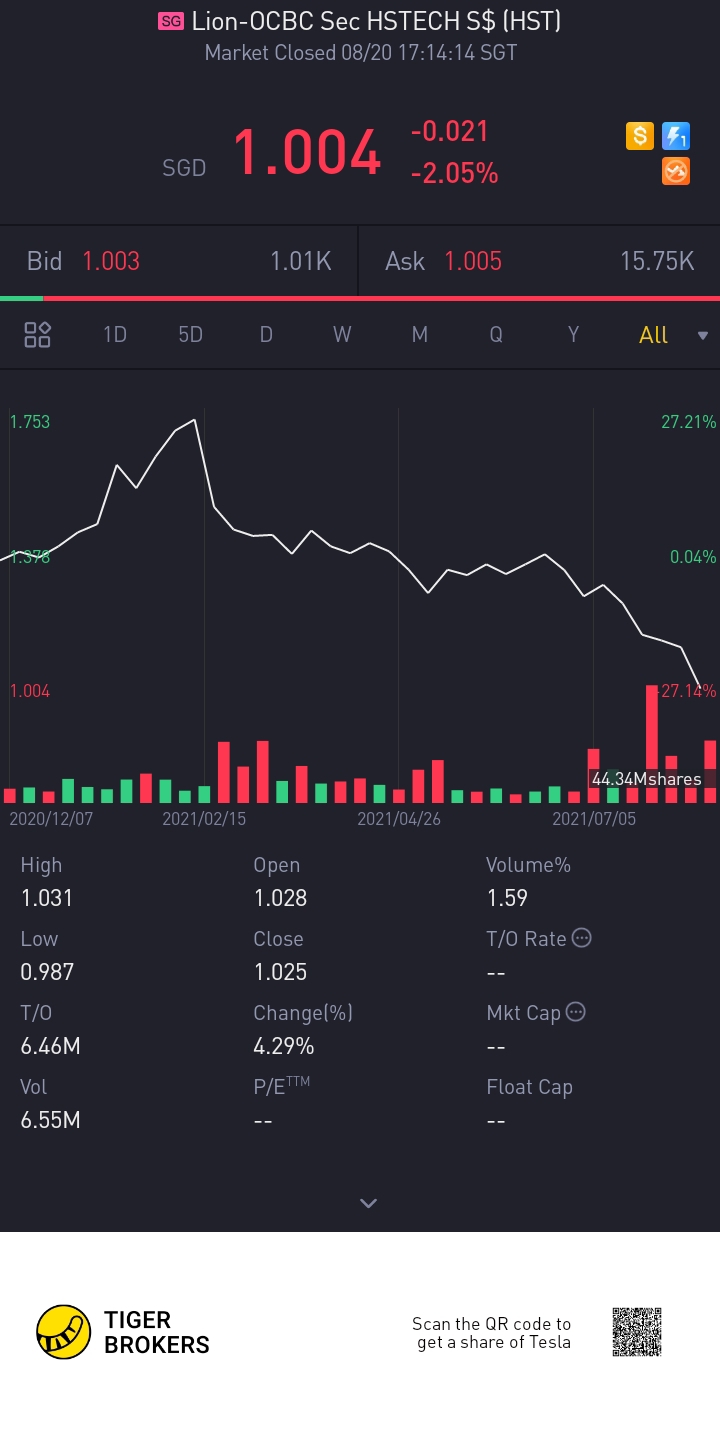
Task: Tap the bid/ask ratio bar
Action: tap(360, 298)
